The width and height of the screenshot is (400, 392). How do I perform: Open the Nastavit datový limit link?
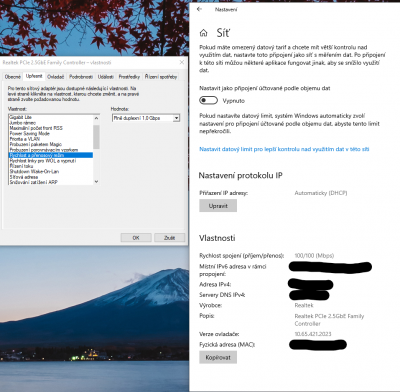pos(284,149)
